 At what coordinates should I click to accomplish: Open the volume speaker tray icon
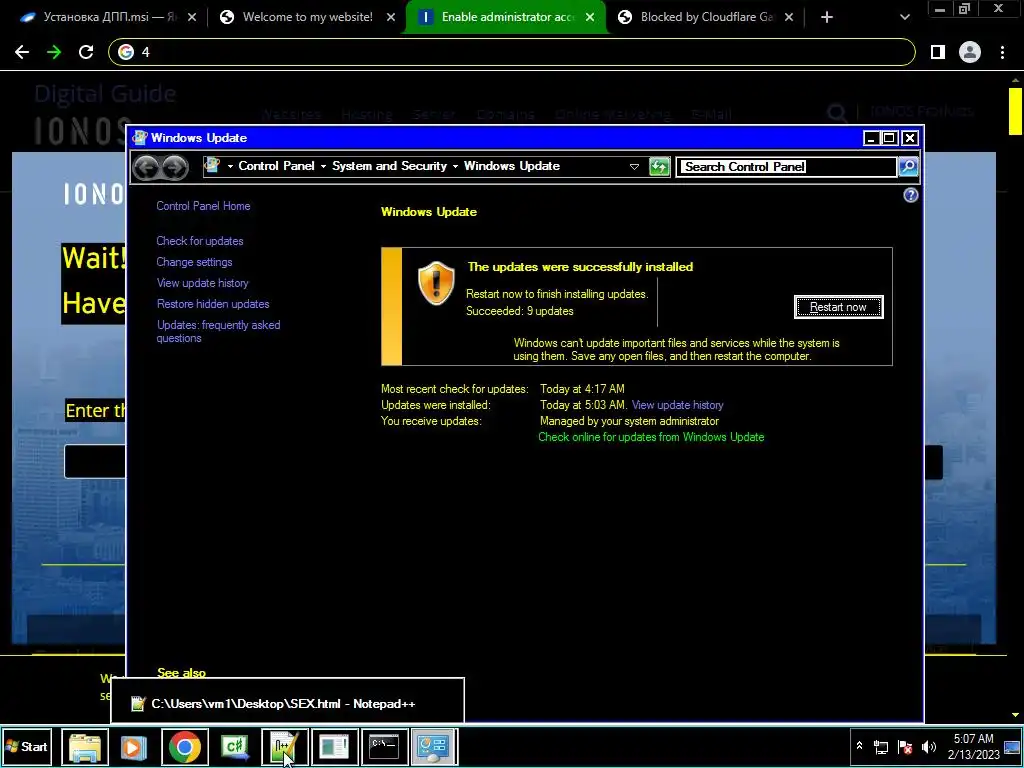pyautogui.click(x=929, y=747)
